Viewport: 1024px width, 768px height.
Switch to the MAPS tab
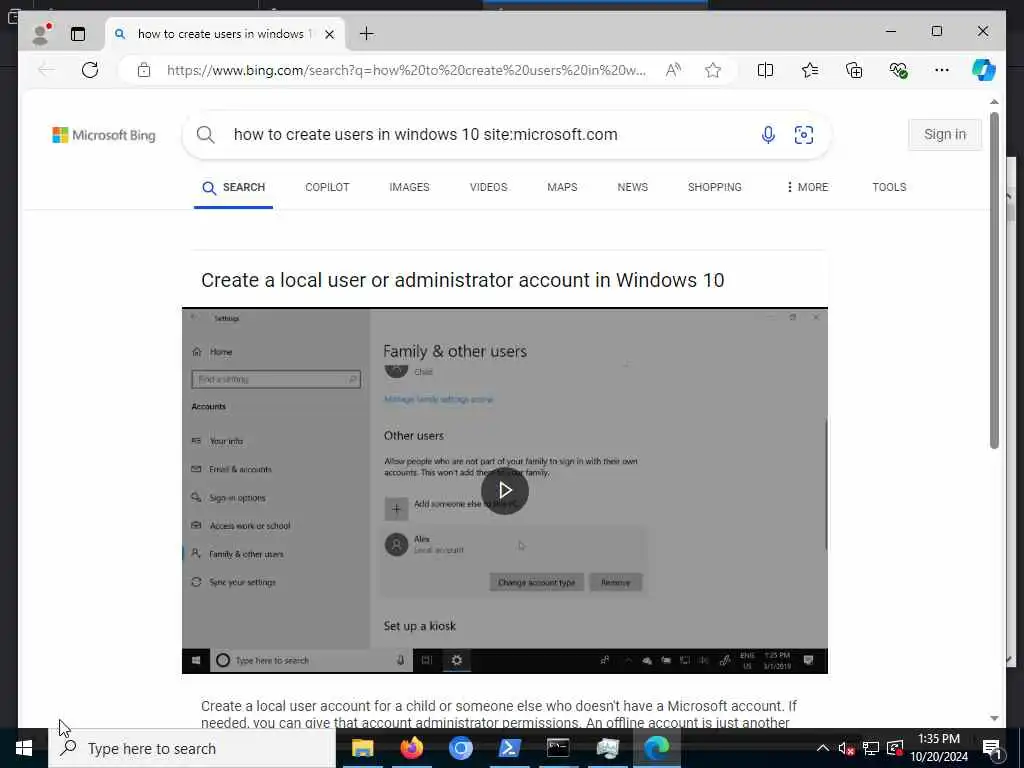562,187
